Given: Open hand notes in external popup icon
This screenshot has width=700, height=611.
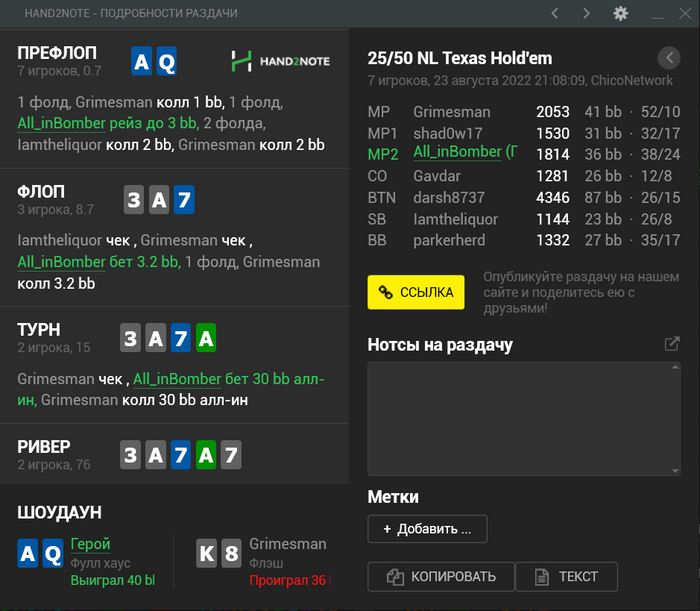Looking at the screenshot, I should tap(672, 344).
